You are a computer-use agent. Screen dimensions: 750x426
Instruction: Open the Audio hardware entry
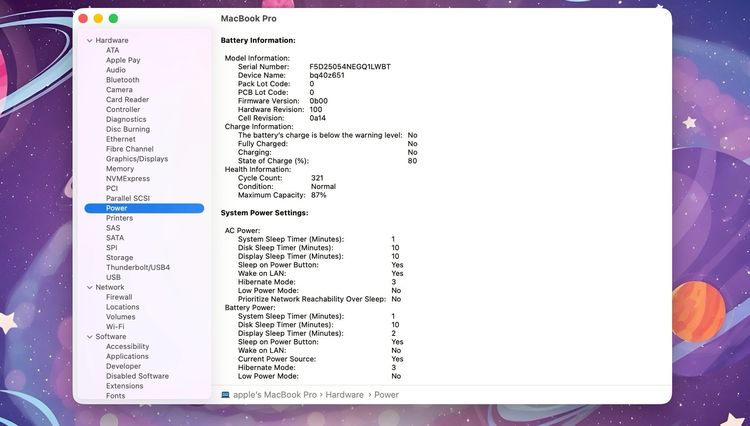pyautogui.click(x=116, y=70)
